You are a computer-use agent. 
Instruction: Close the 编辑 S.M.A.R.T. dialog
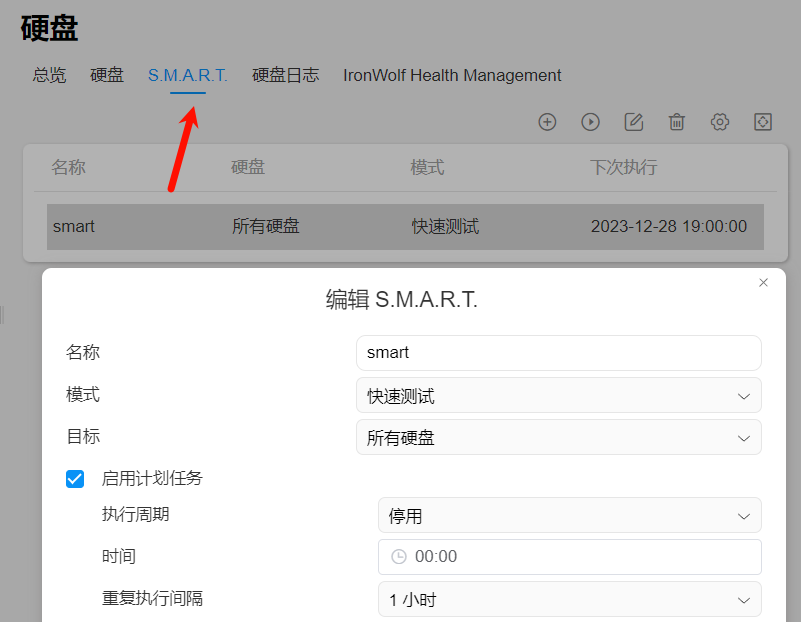[x=764, y=283]
